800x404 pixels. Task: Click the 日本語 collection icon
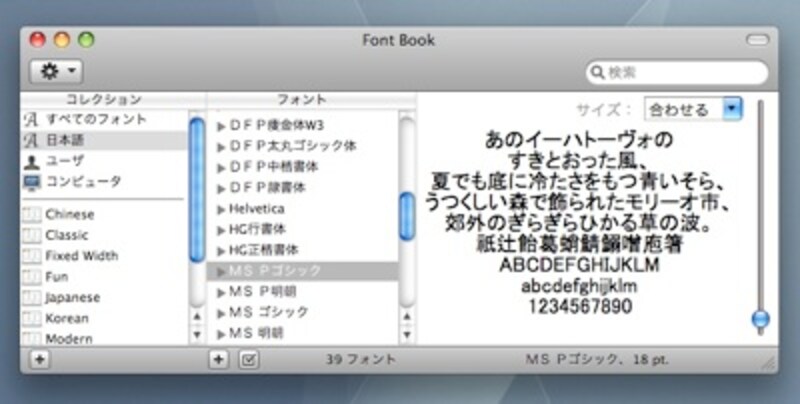31,140
